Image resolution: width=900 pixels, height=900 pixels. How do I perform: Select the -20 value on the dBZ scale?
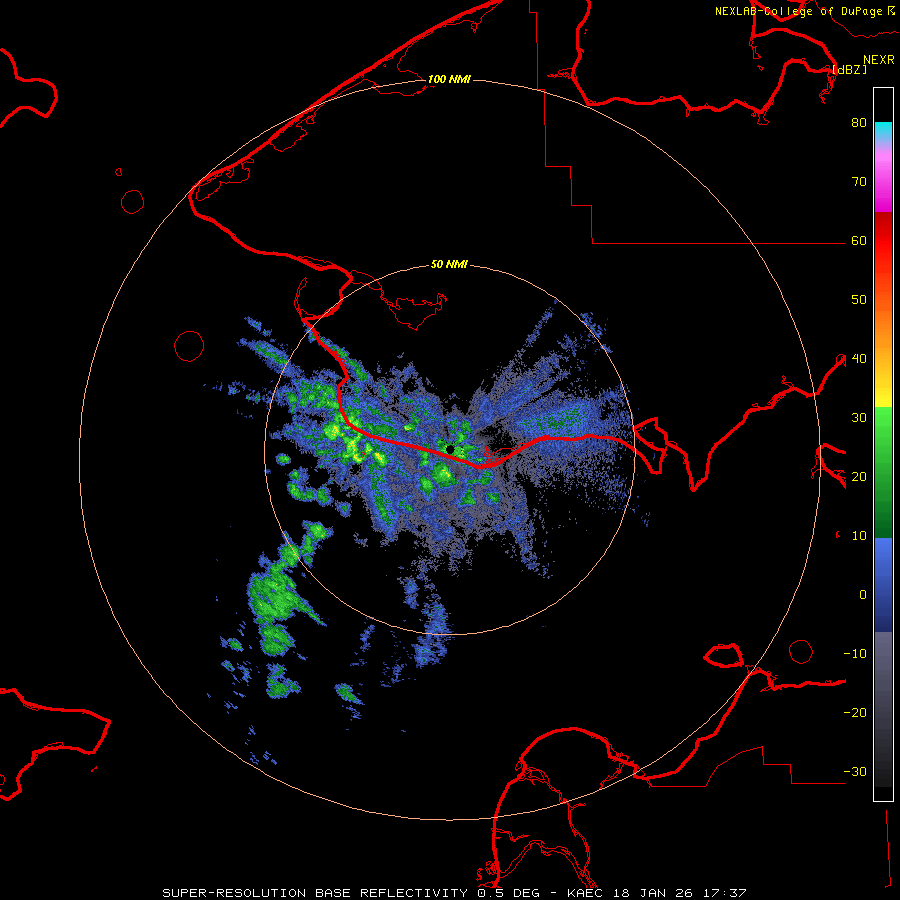click(855, 712)
